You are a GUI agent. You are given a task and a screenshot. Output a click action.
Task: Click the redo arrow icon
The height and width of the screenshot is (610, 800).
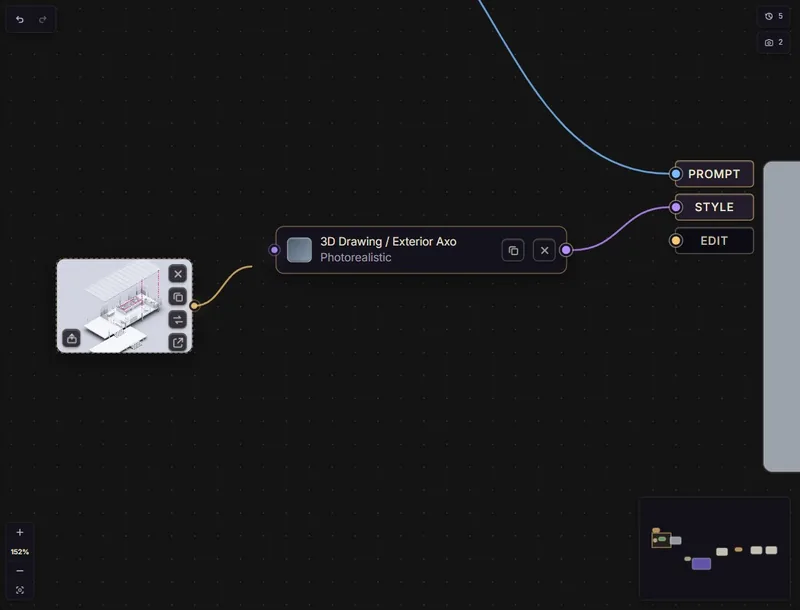pos(43,19)
